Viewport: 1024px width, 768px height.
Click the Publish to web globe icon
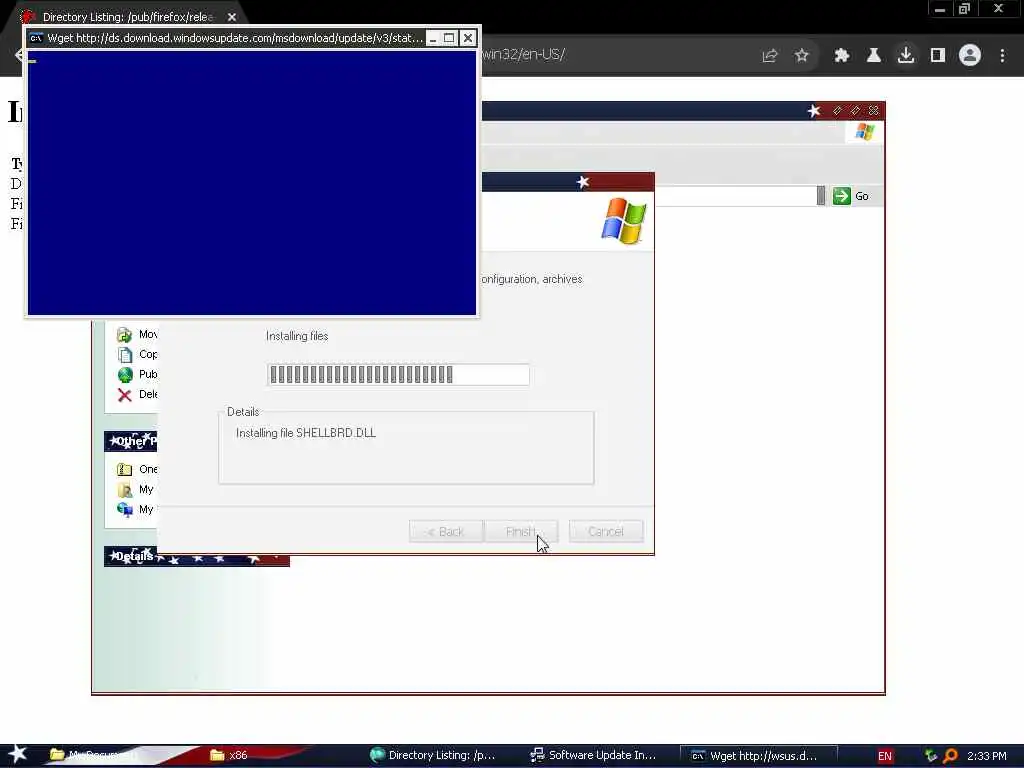[125, 375]
